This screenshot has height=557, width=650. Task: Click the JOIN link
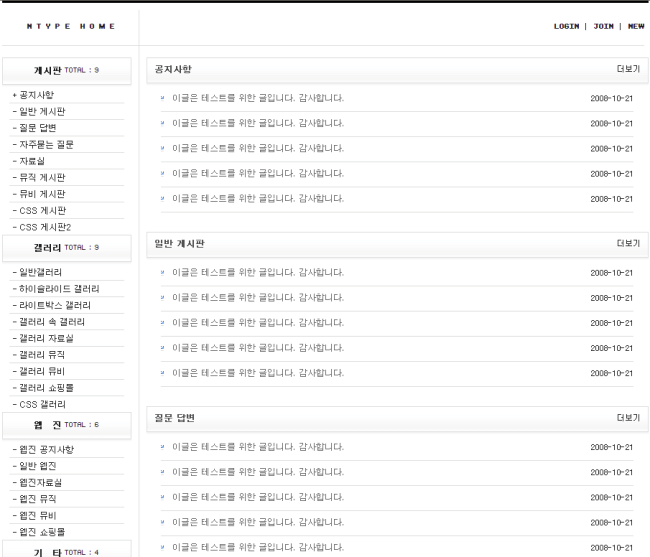coord(604,26)
